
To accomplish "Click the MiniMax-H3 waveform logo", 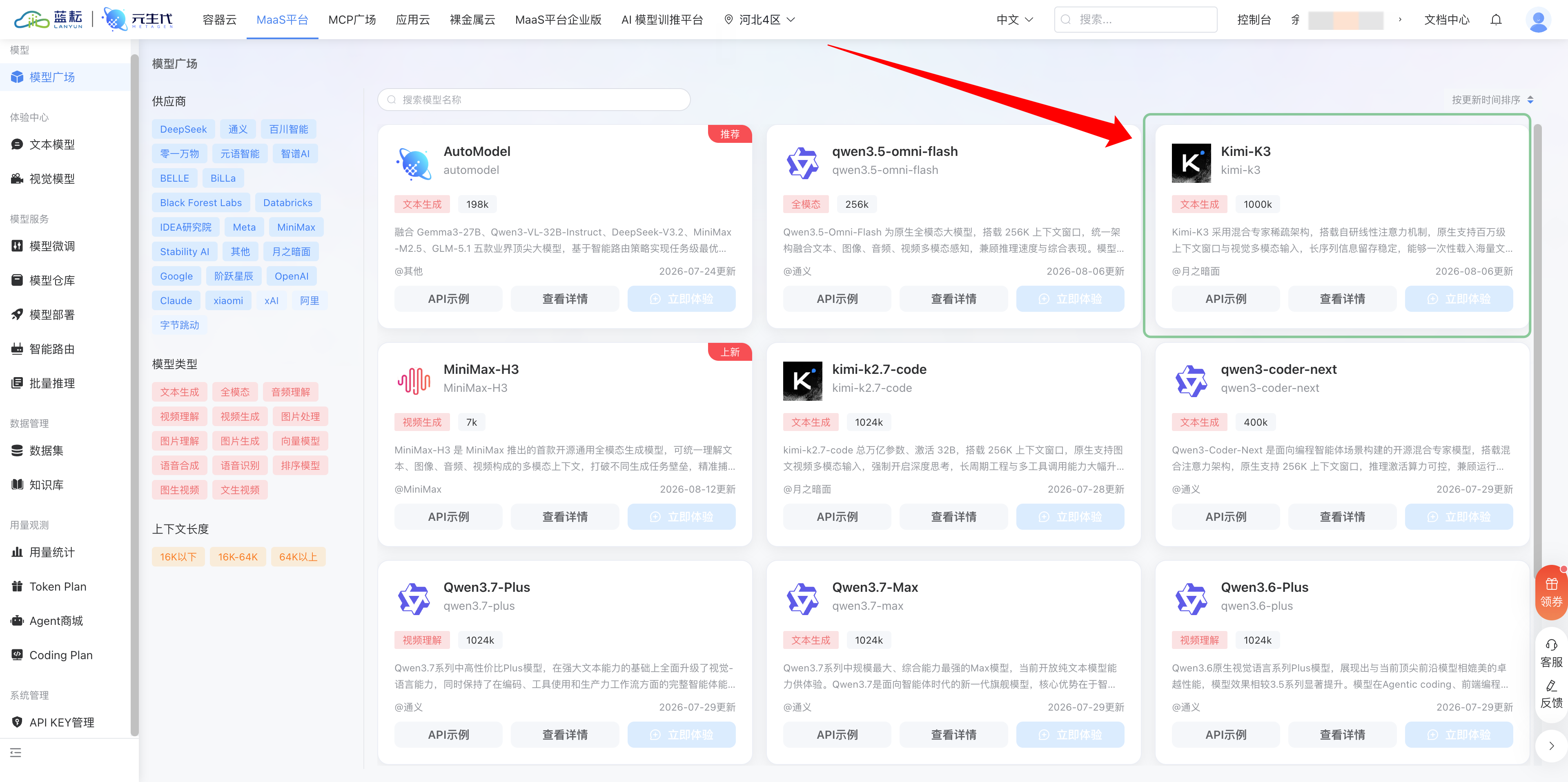I will click(x=414, y=380).
